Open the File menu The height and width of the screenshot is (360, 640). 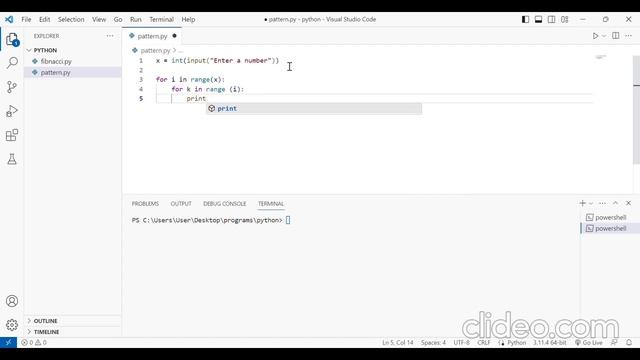pos(26,19)
